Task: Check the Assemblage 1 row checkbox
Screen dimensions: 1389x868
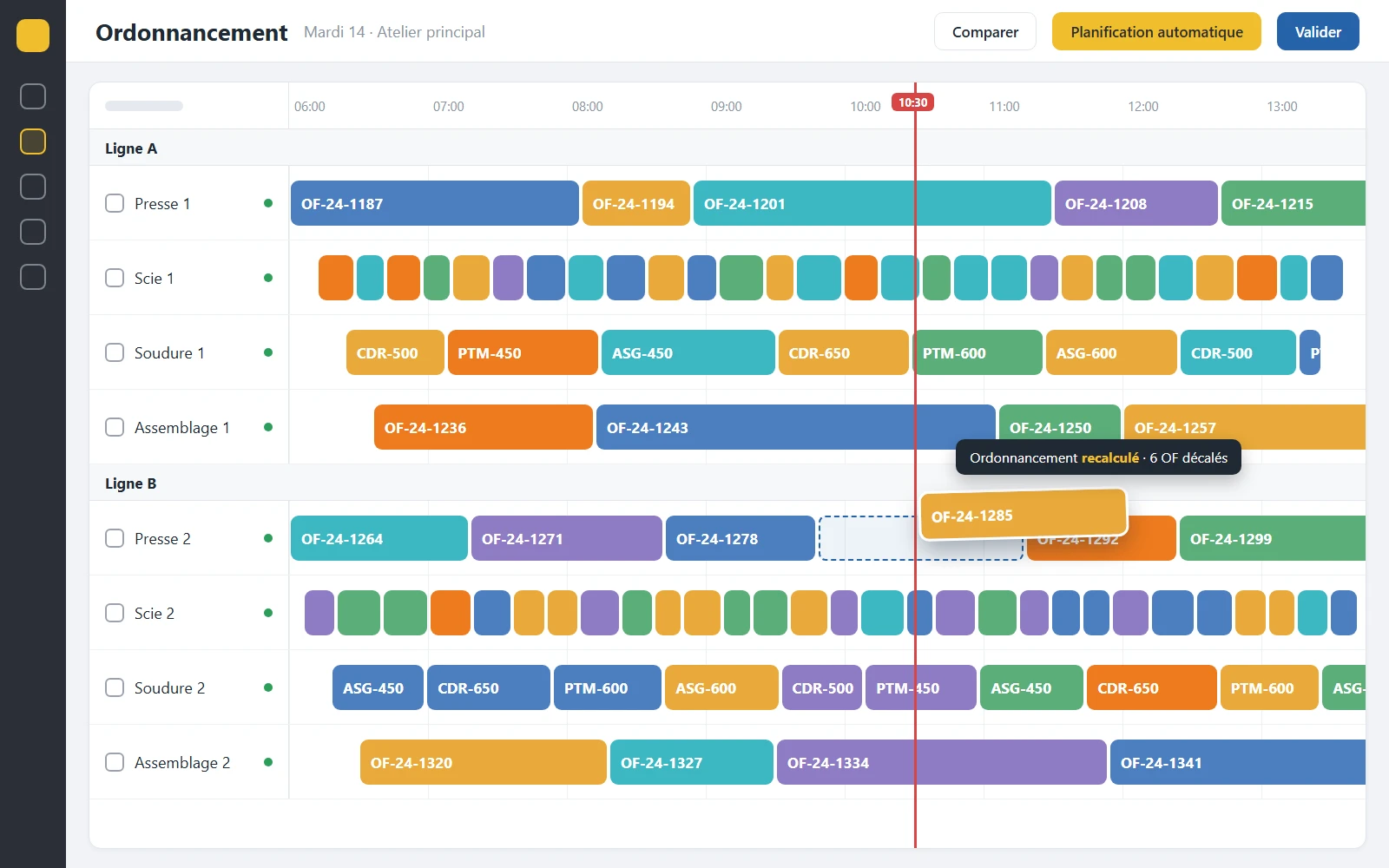Action: tap(115, 427)
